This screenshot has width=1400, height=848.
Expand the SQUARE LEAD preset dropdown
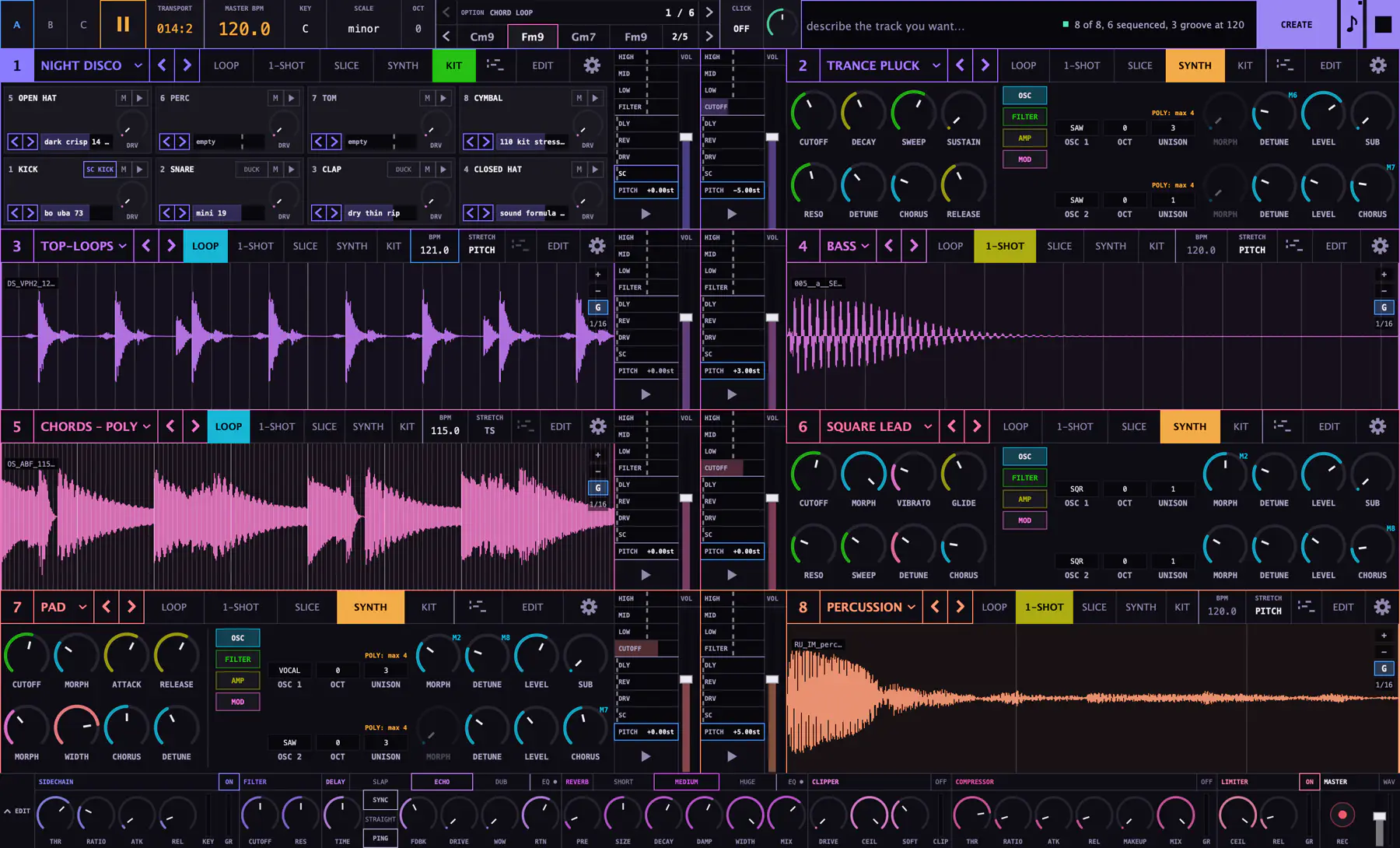(928, 426)
